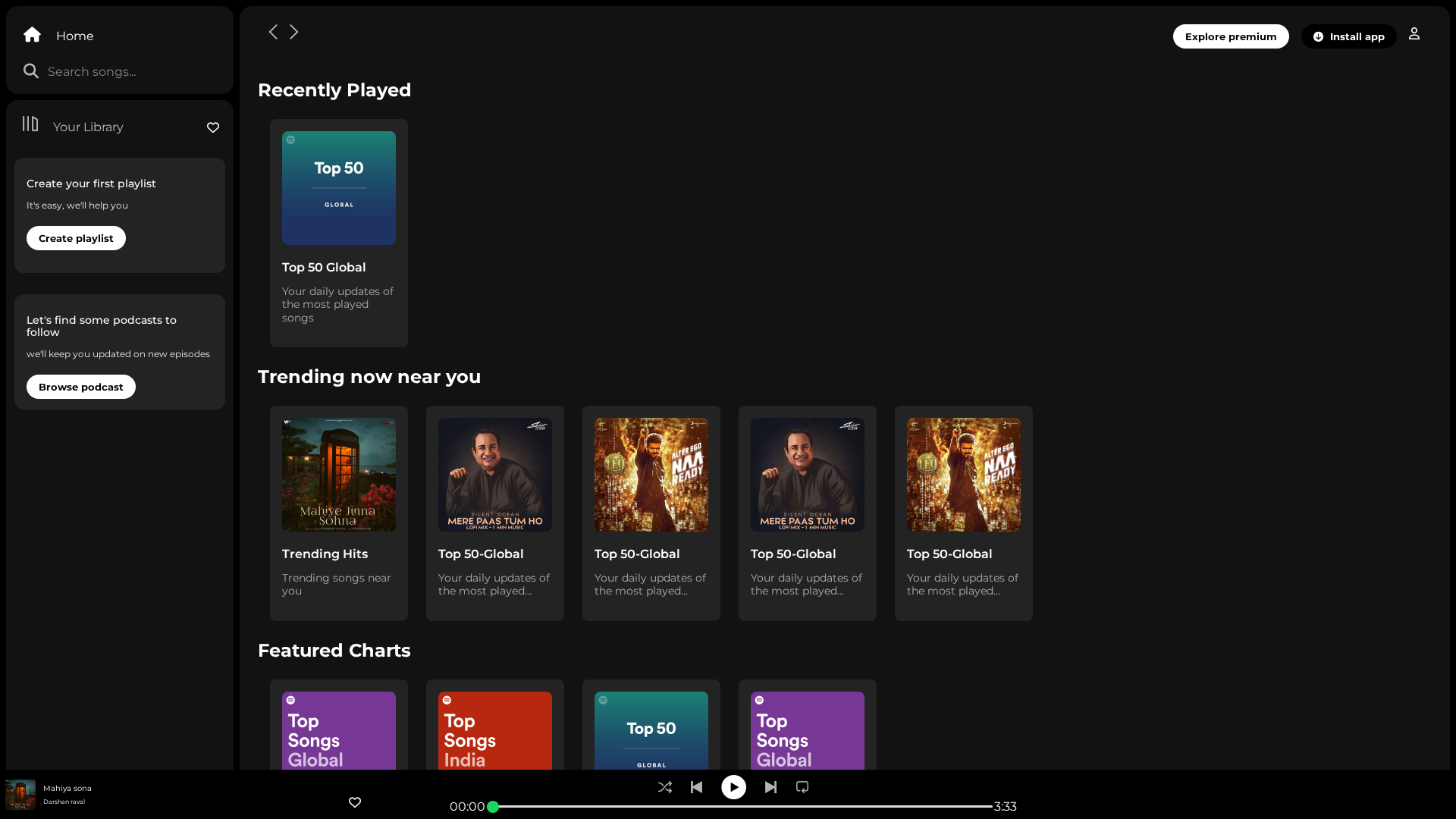1456x819 pixels.
Task: Play the current song
Action: pyautogui.click(x=733, y=787)
